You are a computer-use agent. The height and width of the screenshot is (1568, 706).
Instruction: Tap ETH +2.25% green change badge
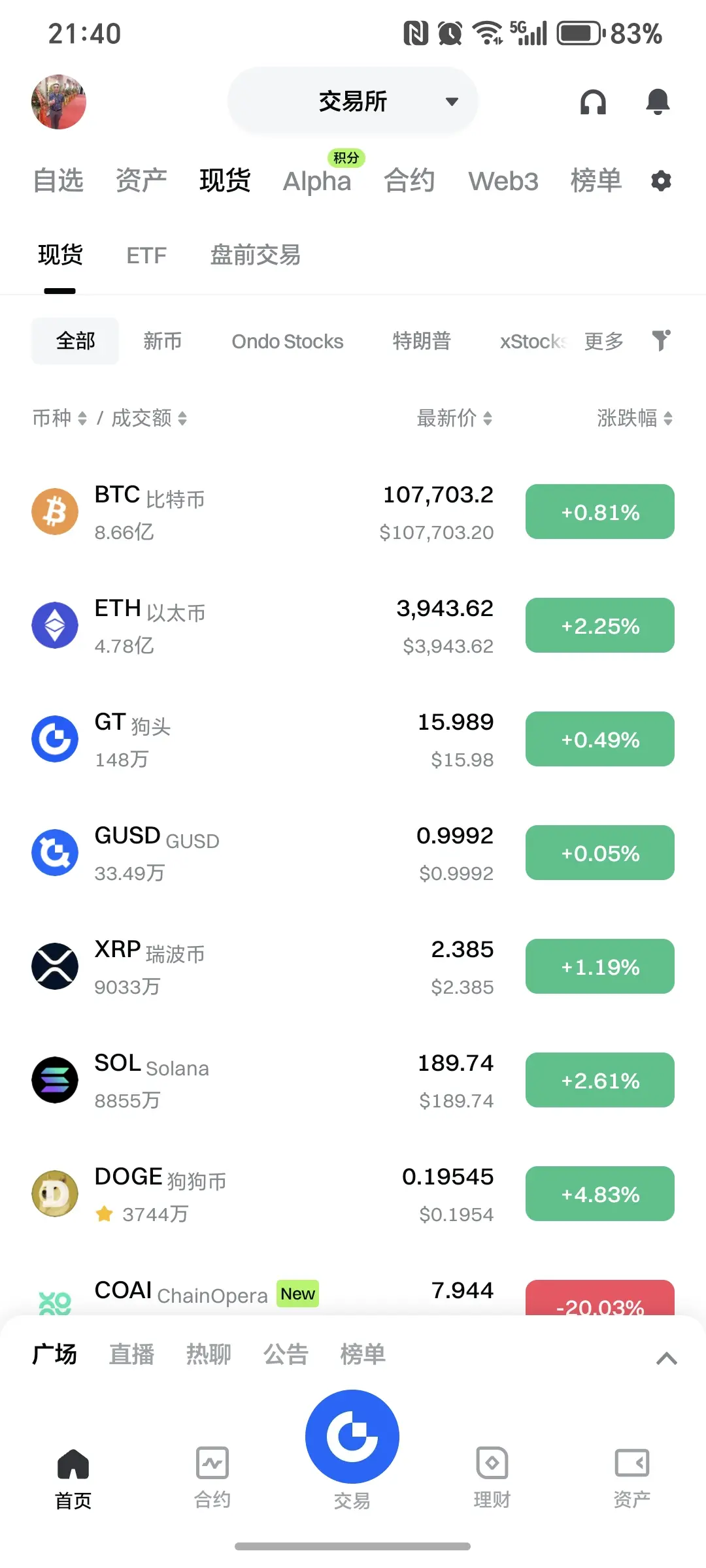pos(600,625)
